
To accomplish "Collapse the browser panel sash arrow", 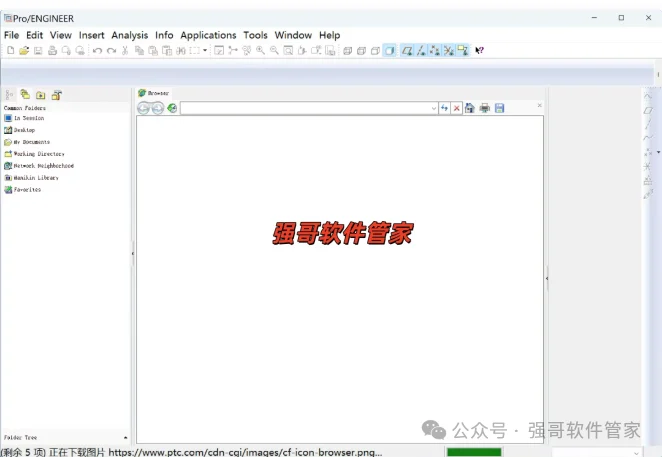I will (x=547, y=279).
